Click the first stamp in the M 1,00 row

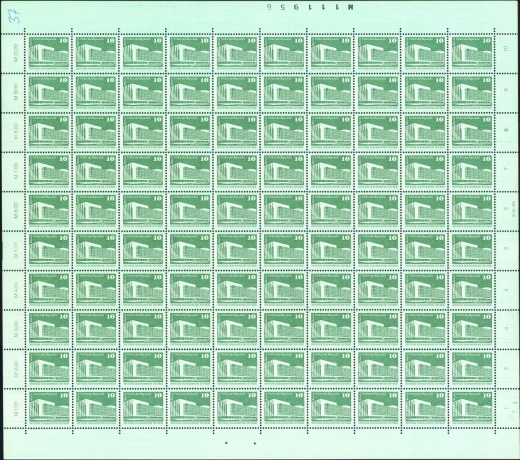coord(49,407)
